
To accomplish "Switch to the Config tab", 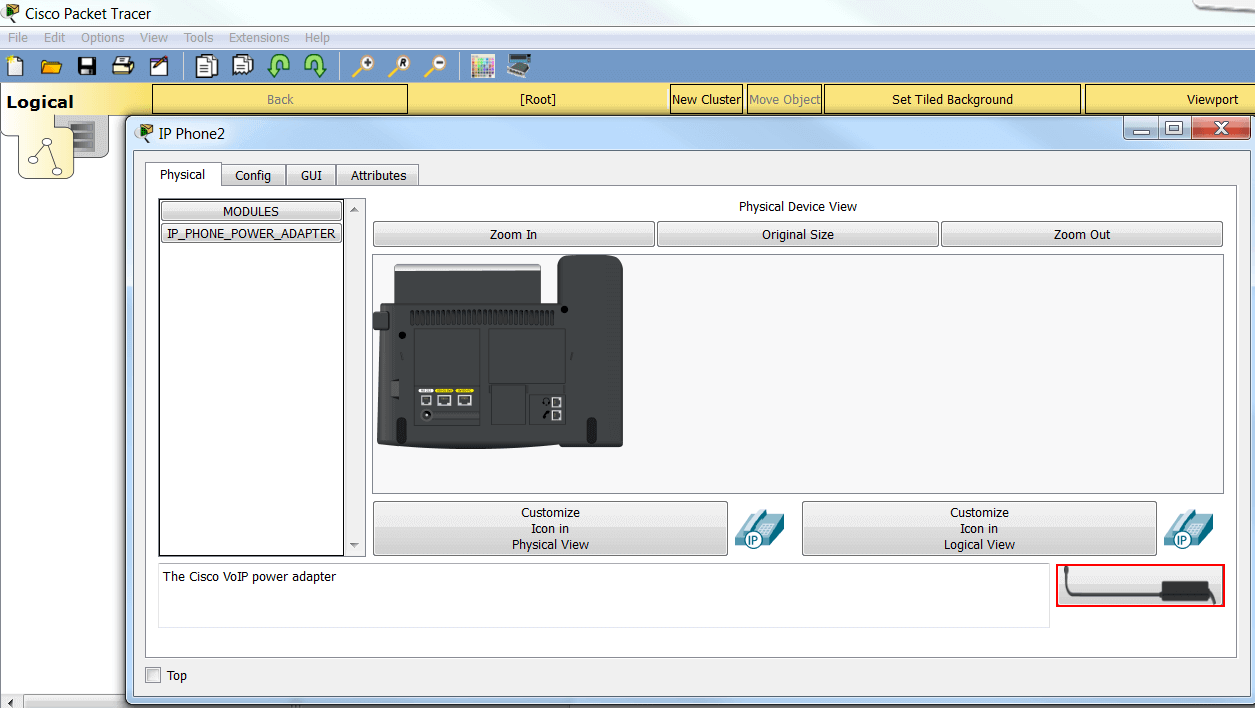I will tap(253, 175).
